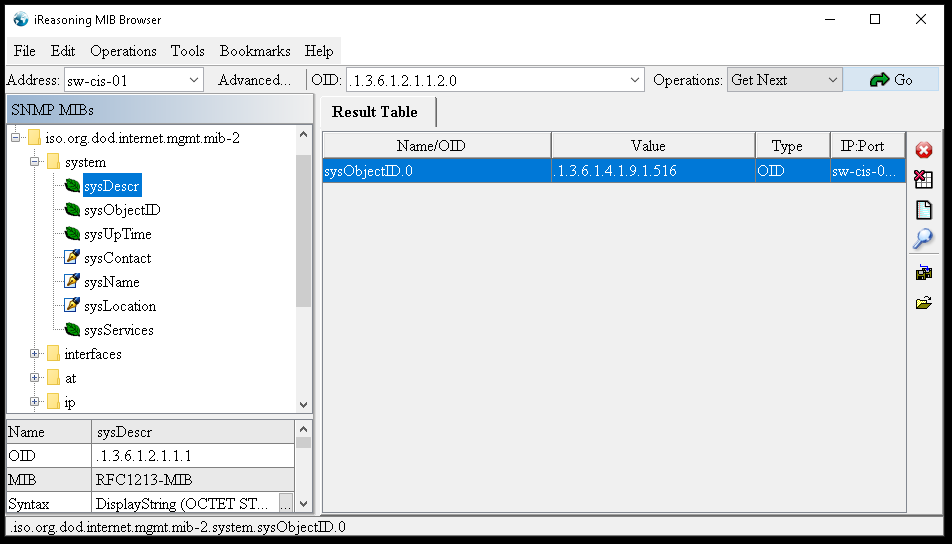Open the Address dropdown list

pos(194,80)
